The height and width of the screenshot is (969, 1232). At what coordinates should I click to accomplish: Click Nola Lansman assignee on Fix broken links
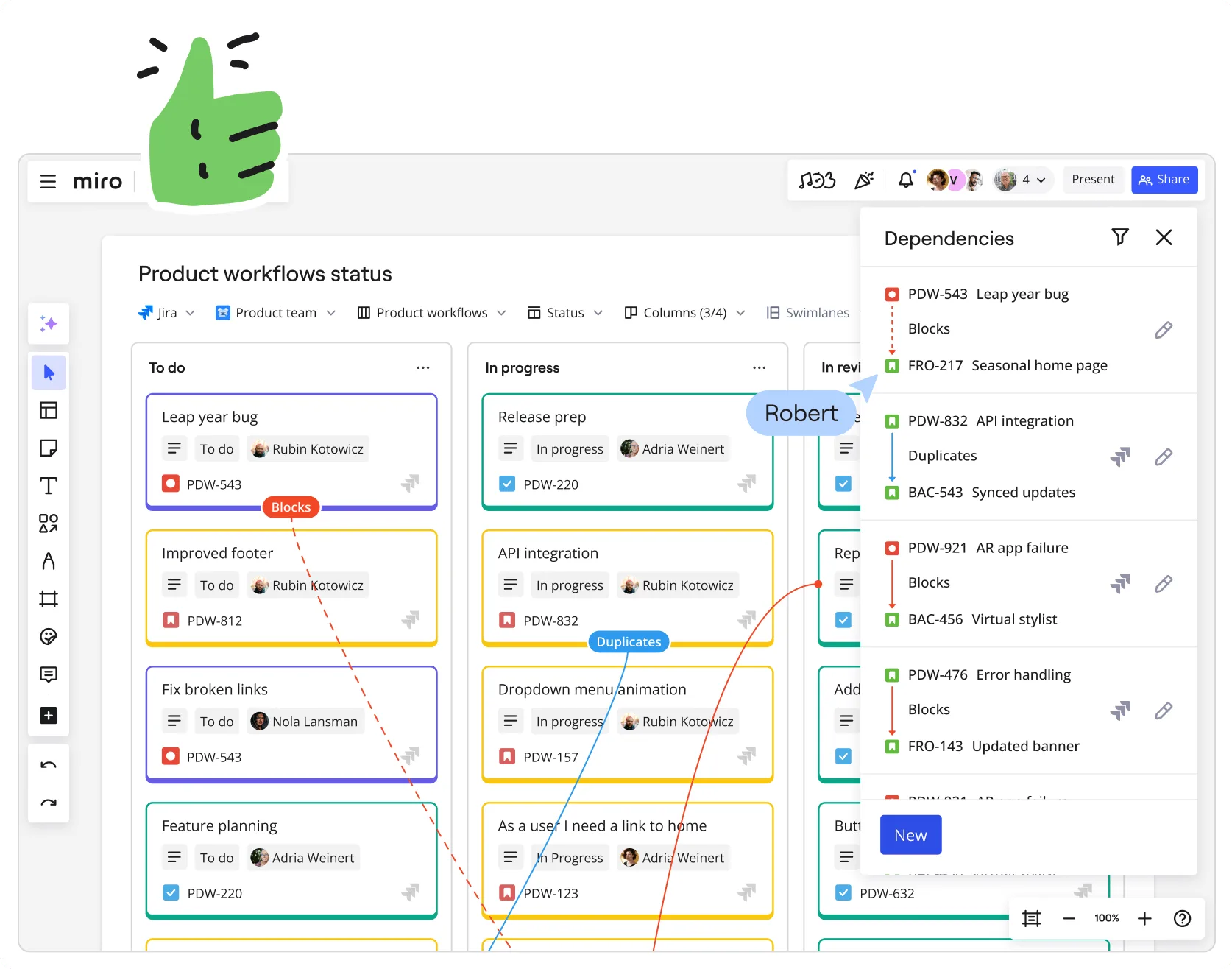pos(305,722)
